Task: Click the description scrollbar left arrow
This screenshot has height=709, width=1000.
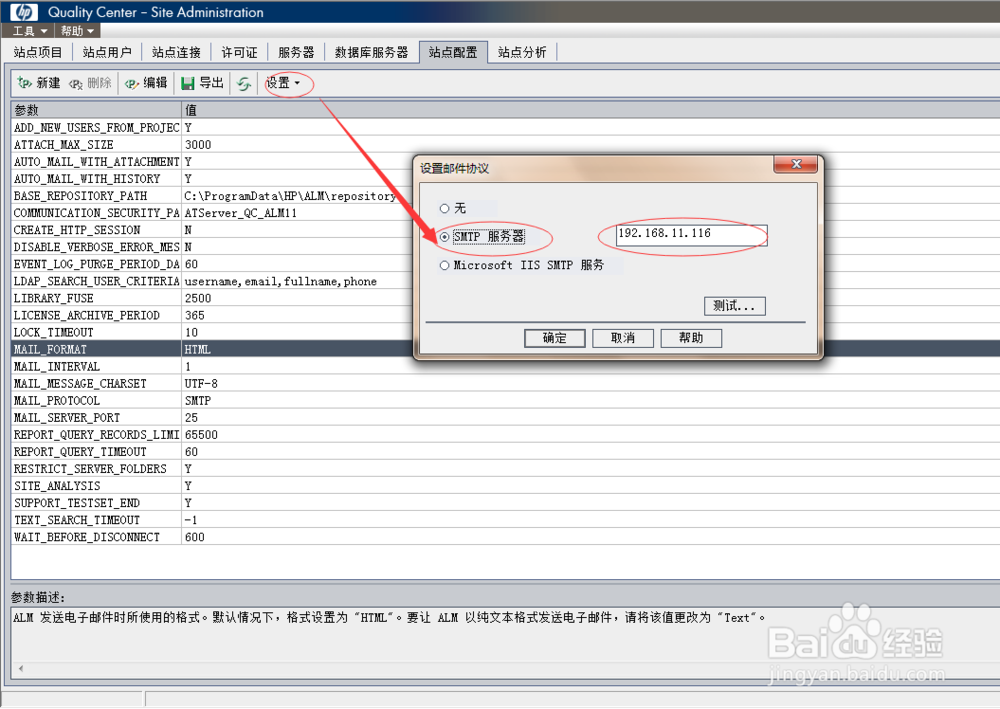Action: 21,669
